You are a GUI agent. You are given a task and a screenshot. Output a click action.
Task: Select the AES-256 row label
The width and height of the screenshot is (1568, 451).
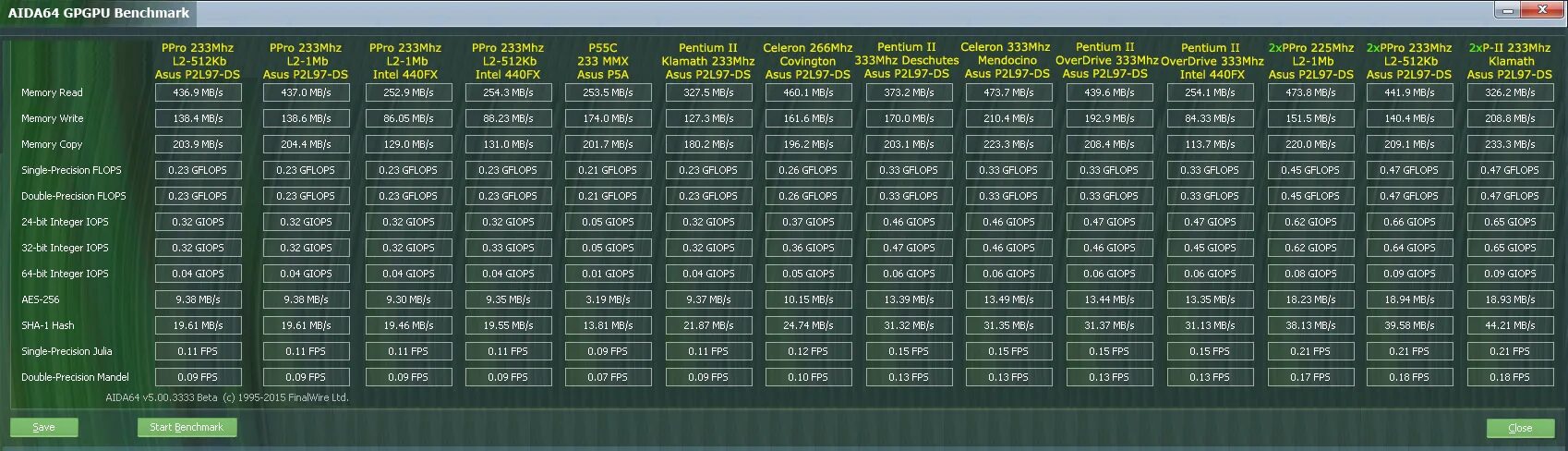tap(41, 299)
